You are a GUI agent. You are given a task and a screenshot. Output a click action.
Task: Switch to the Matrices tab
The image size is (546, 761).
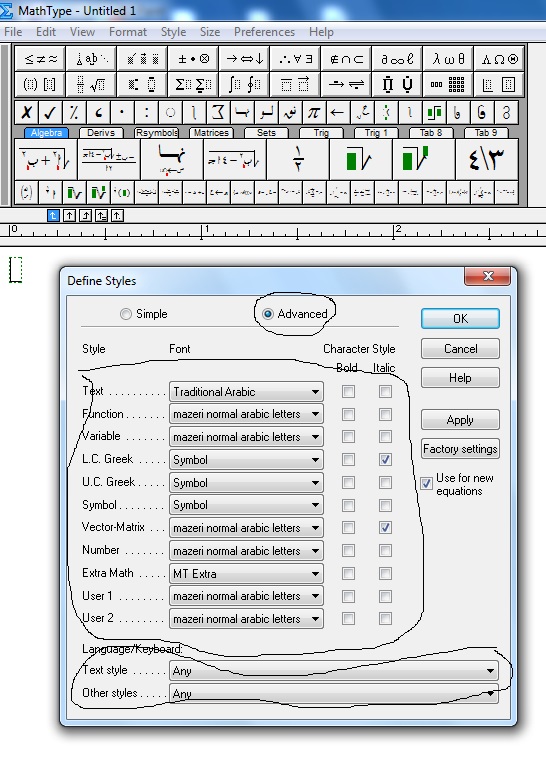[x=211, y=132]
